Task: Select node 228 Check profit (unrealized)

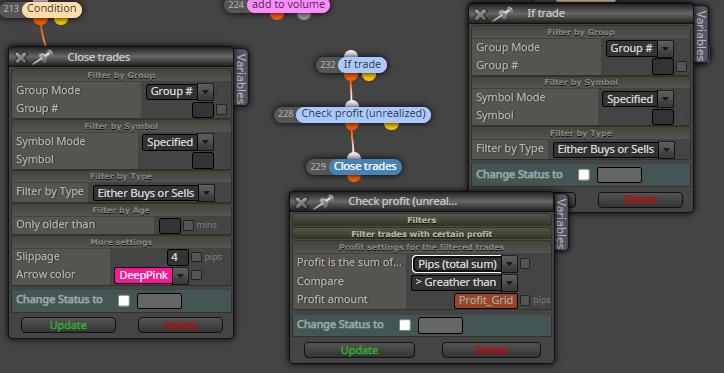Action: 363,114
